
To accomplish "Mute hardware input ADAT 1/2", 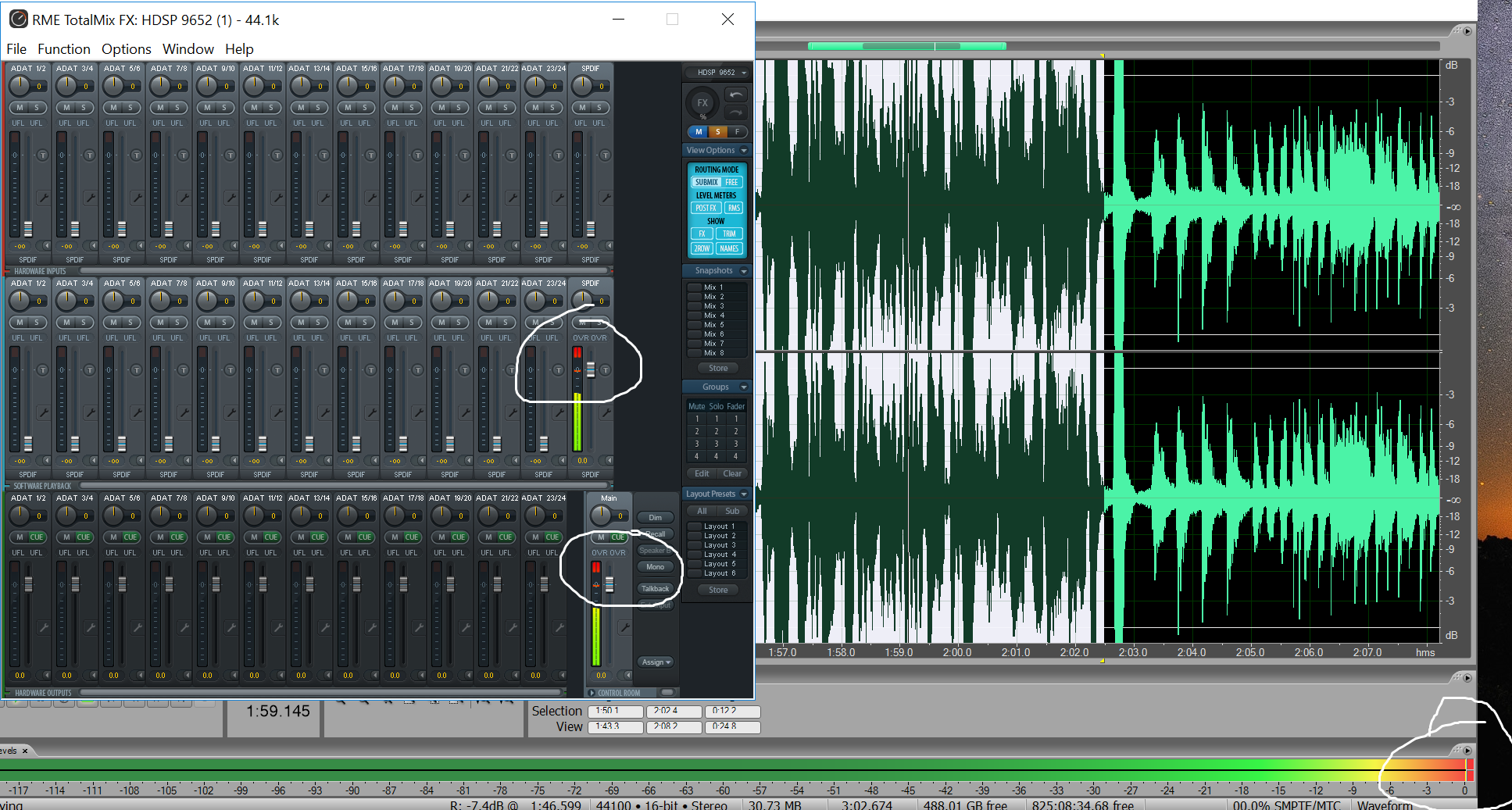I will click(x=20, y=108).
